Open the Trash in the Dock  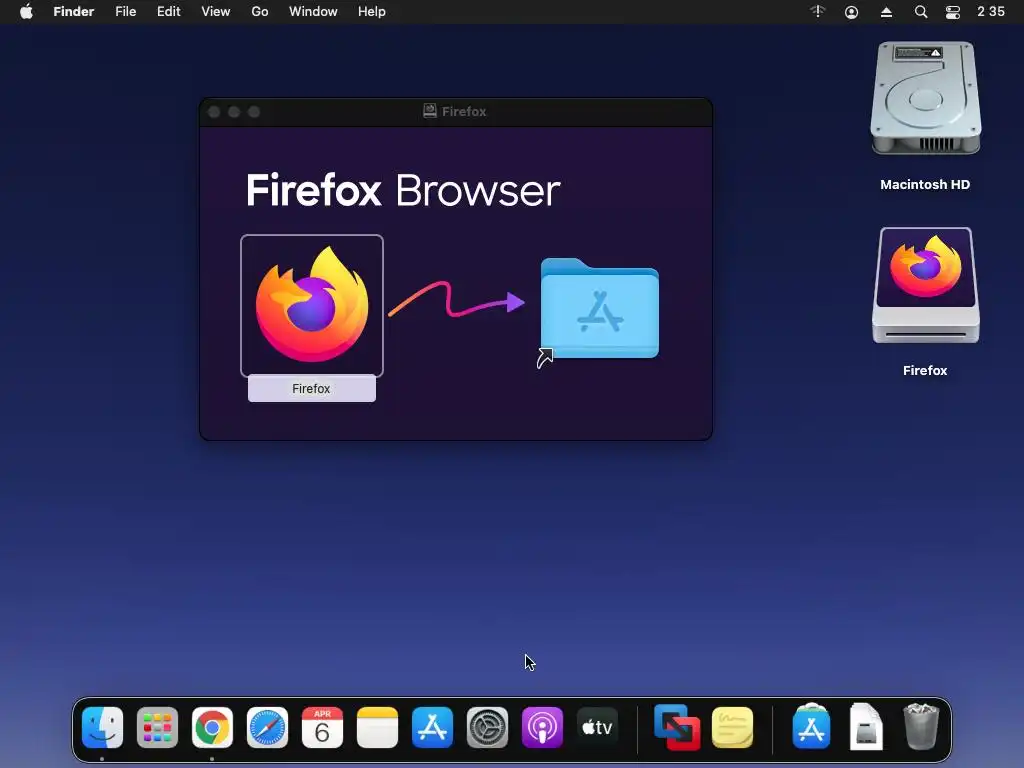921,726
